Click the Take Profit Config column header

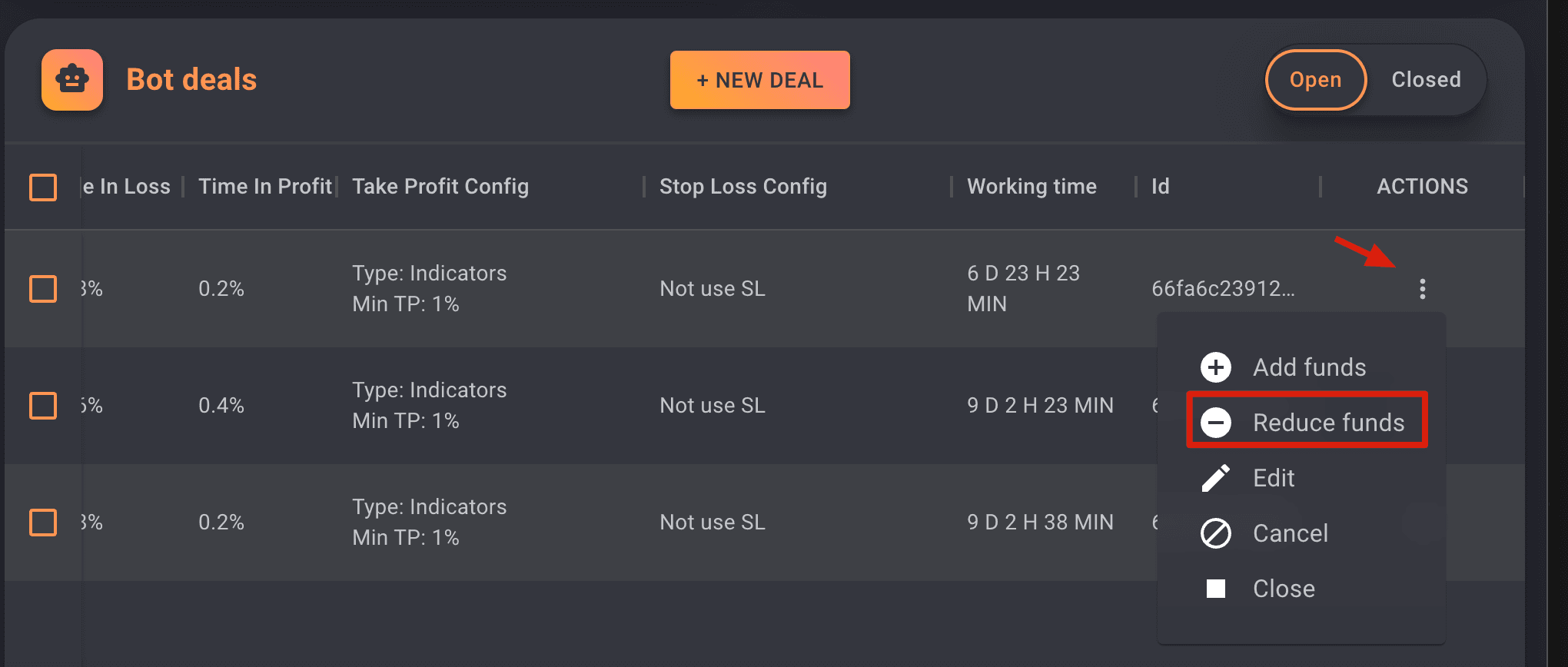[440, 187]
